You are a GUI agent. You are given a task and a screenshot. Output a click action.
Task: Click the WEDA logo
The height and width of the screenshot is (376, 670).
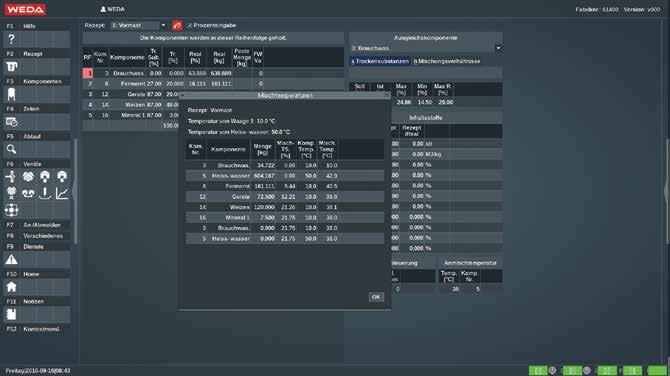25,9
